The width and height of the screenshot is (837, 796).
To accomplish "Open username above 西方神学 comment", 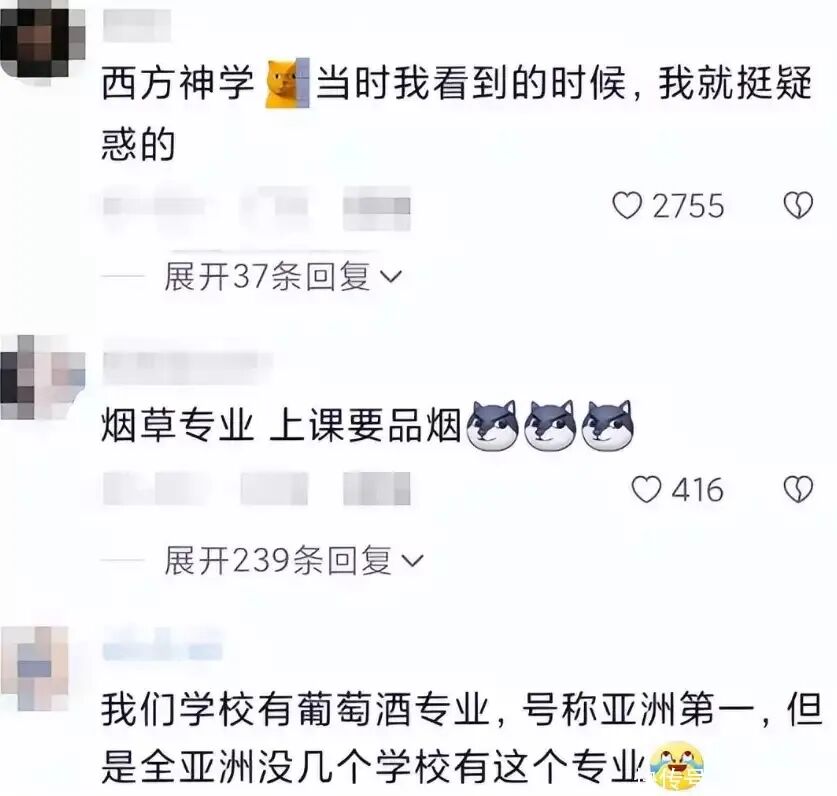I will click(x=137, y=26).
